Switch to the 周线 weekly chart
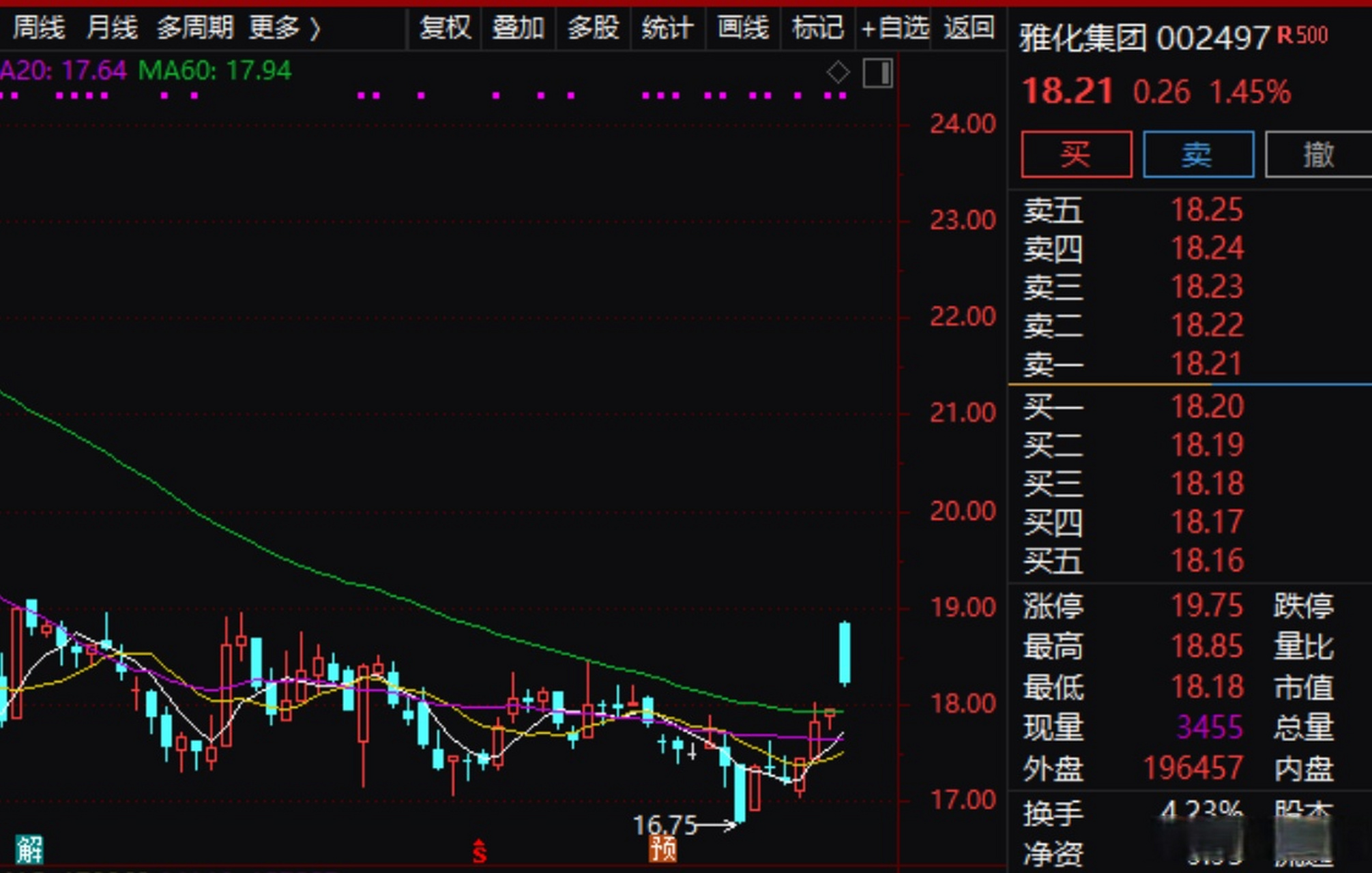This screenshot has height=873, width=1372. pos(39,28)
